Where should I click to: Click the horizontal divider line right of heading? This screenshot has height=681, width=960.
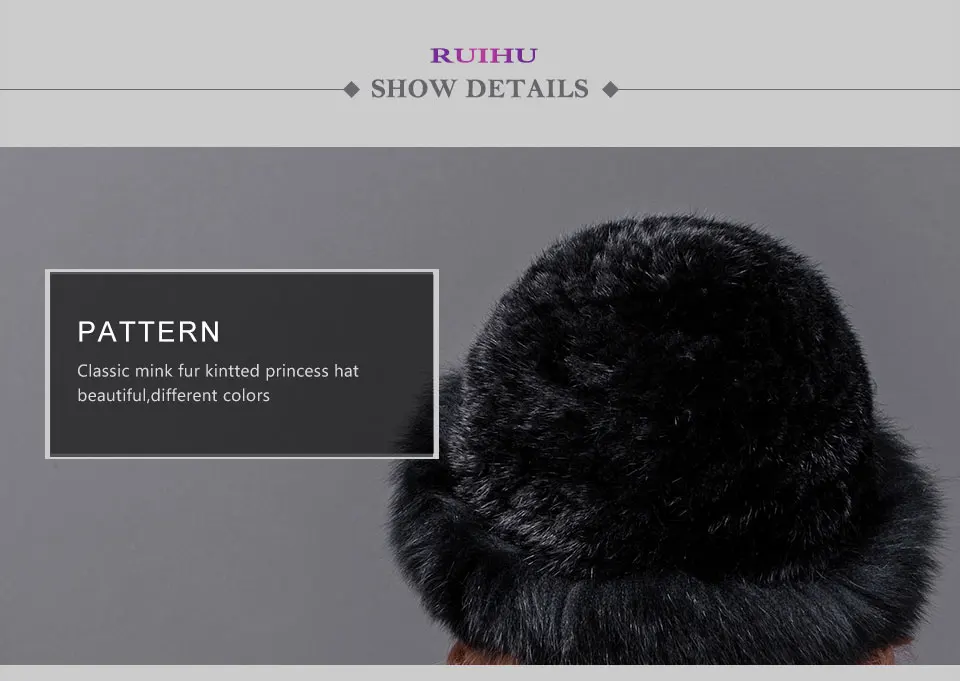(x=789, y=89)
